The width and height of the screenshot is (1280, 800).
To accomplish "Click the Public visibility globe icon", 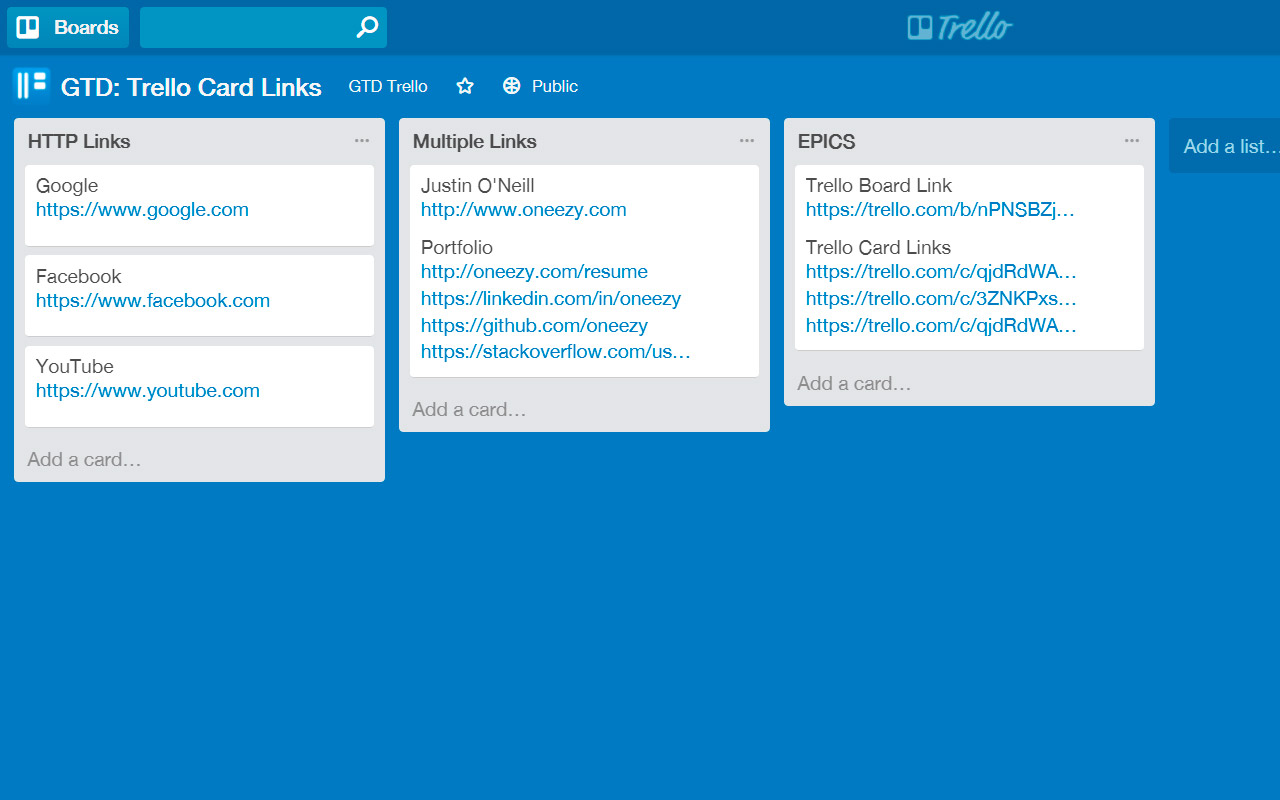I will [512, 86].
